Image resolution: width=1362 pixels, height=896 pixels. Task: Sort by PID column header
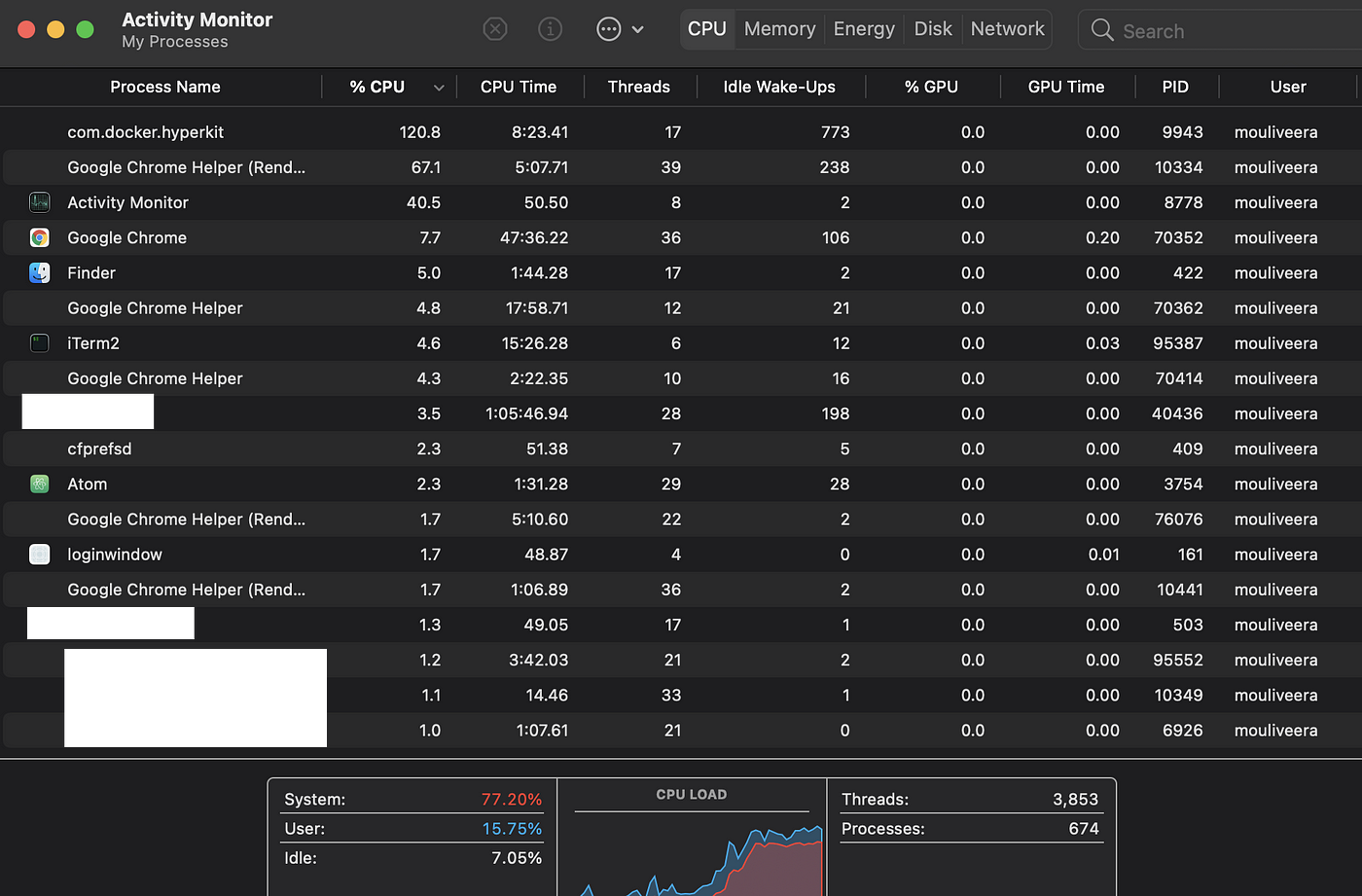pos(1175,87)
